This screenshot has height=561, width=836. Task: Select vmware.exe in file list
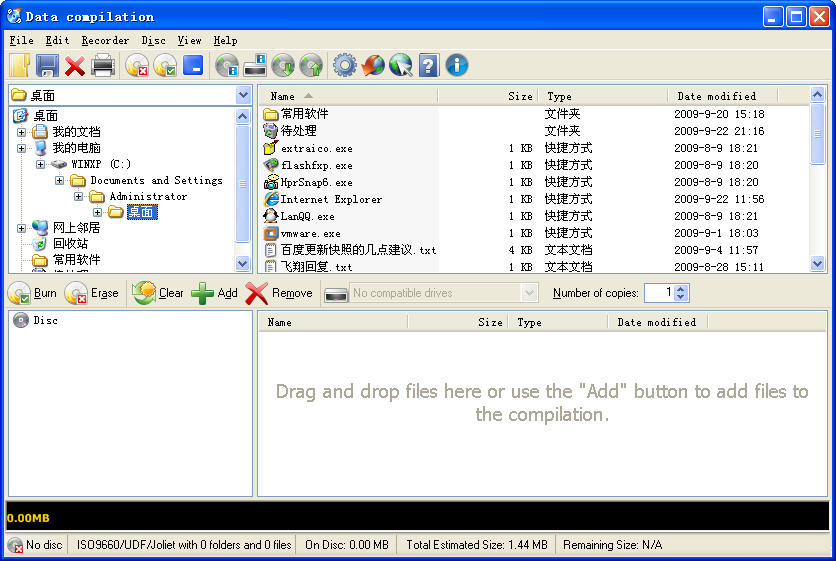311,234
